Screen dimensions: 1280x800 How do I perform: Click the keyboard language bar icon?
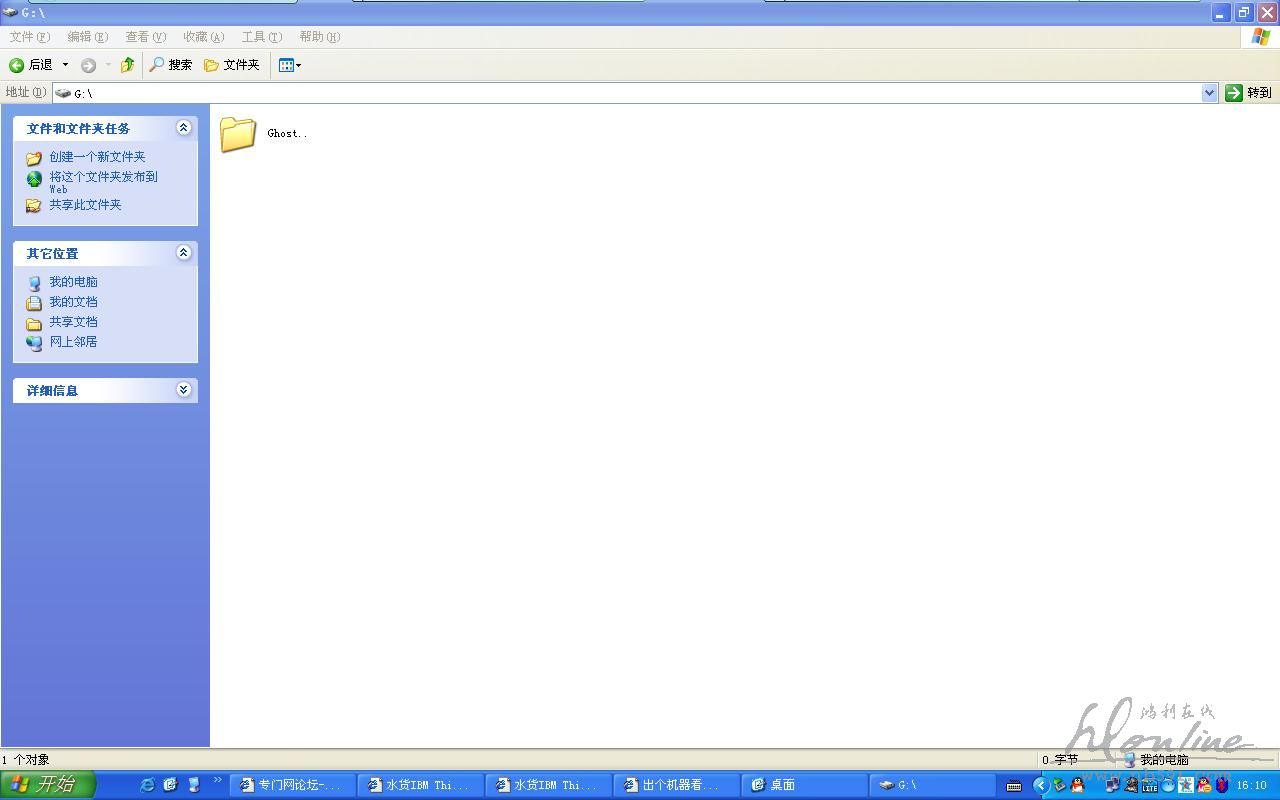1014,786
